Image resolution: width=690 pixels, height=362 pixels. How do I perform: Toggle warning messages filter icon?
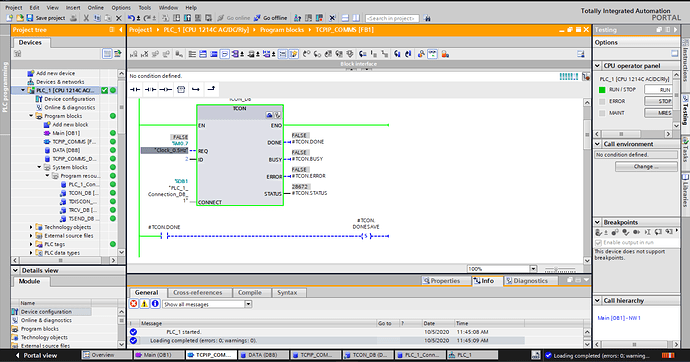point(144,304)
